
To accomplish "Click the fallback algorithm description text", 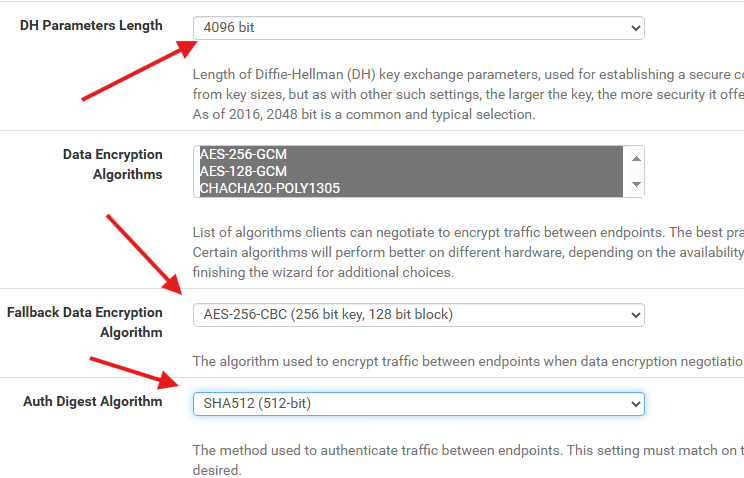I will (x=468, y=362).
